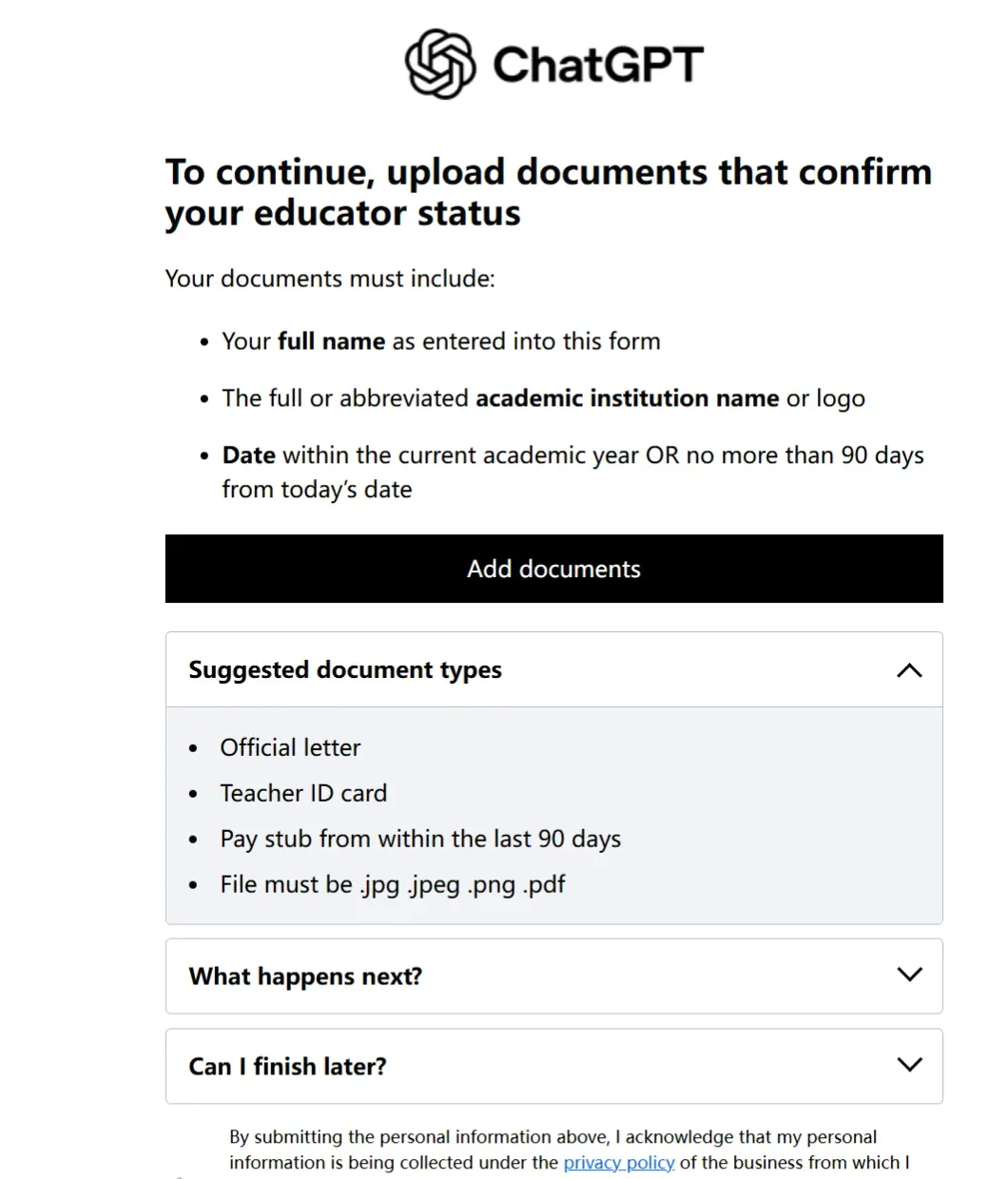Click the Suggested document types header label
Screen dimensions: 1008x1179
coord(345,670)
